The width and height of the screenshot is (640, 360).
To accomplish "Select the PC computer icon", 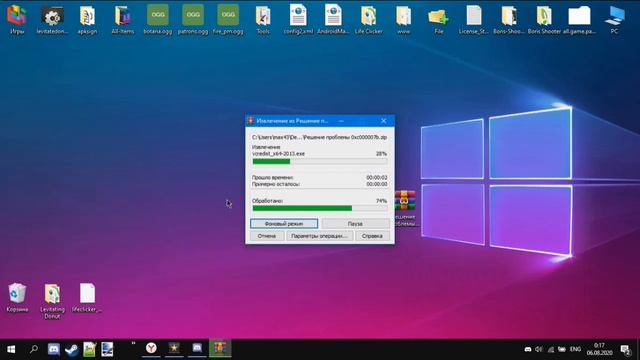I will tap(614, 19).
